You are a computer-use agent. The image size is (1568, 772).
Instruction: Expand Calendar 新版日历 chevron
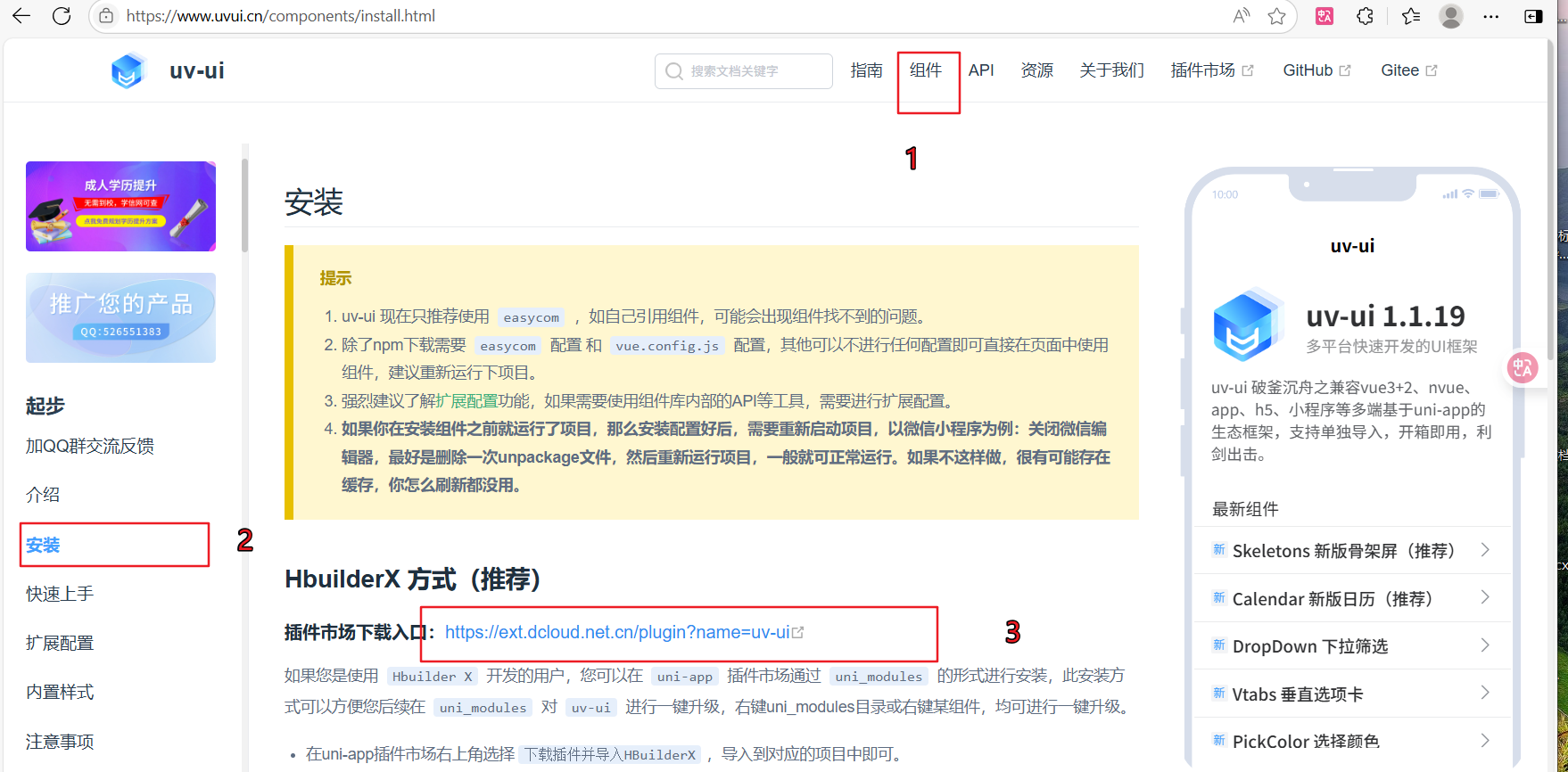(1485, 597)
